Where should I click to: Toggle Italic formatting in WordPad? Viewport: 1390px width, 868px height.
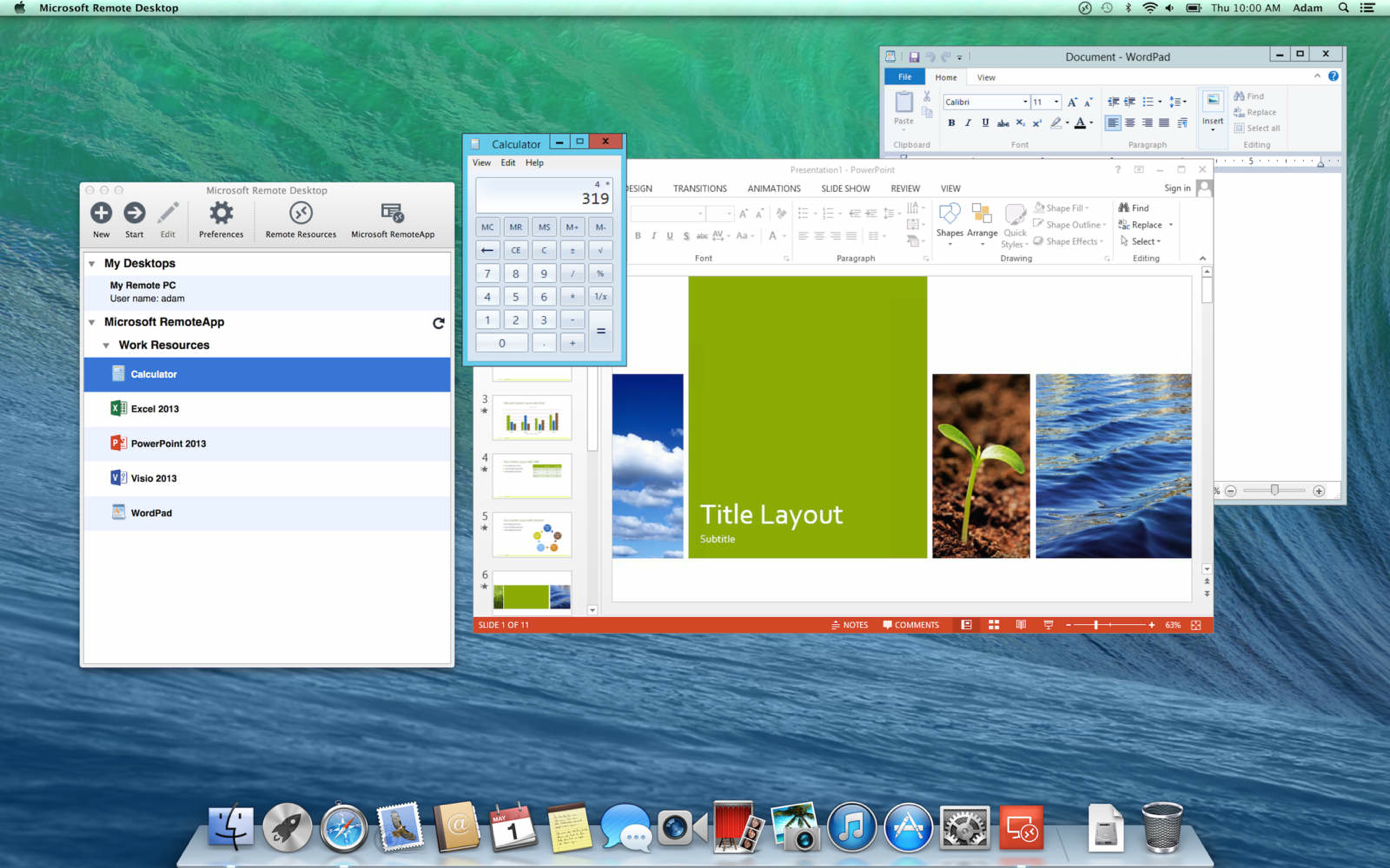(968, 123)
